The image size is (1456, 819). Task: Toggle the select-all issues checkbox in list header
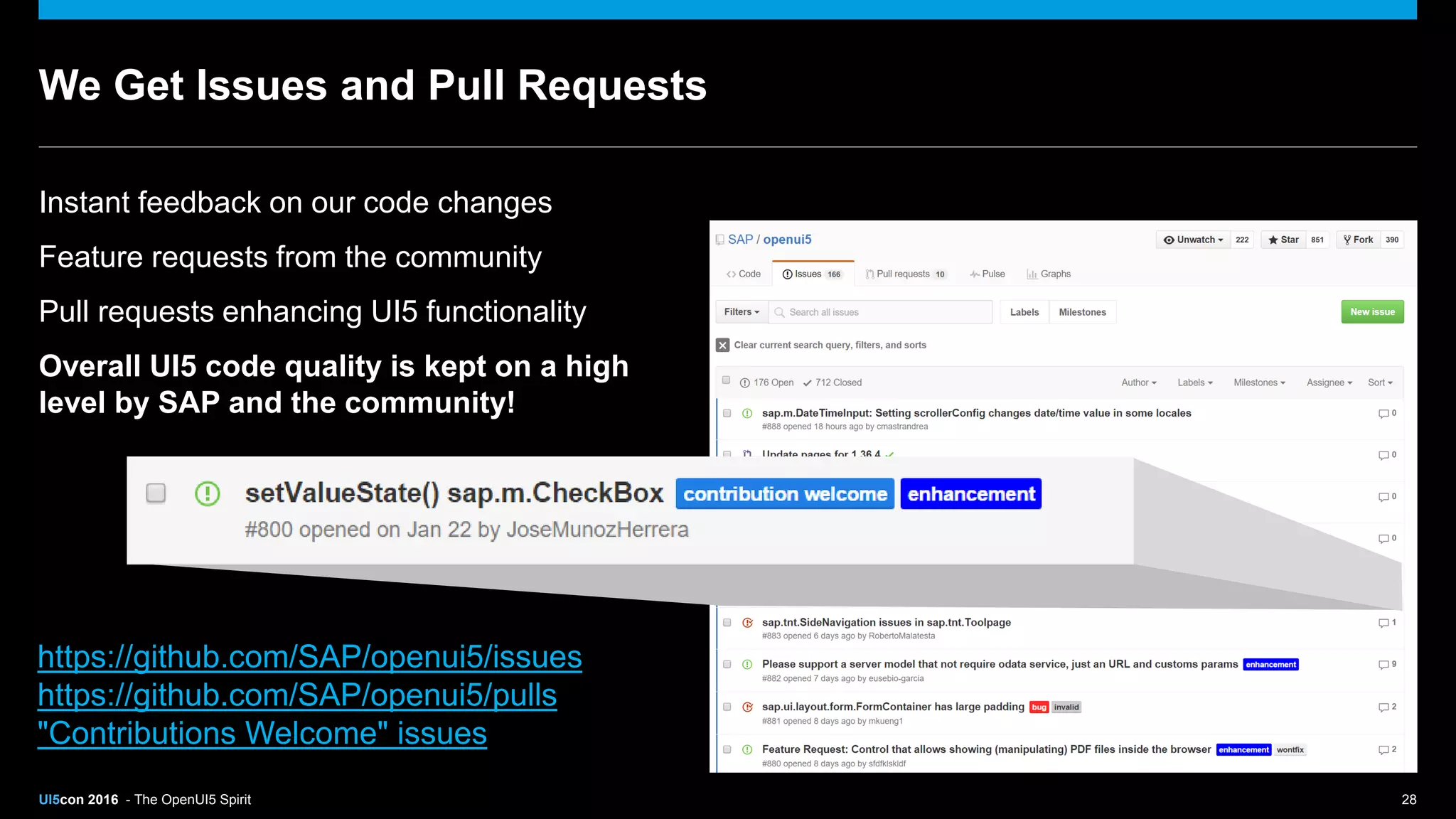pyautogui.click(x=727, y=380)
